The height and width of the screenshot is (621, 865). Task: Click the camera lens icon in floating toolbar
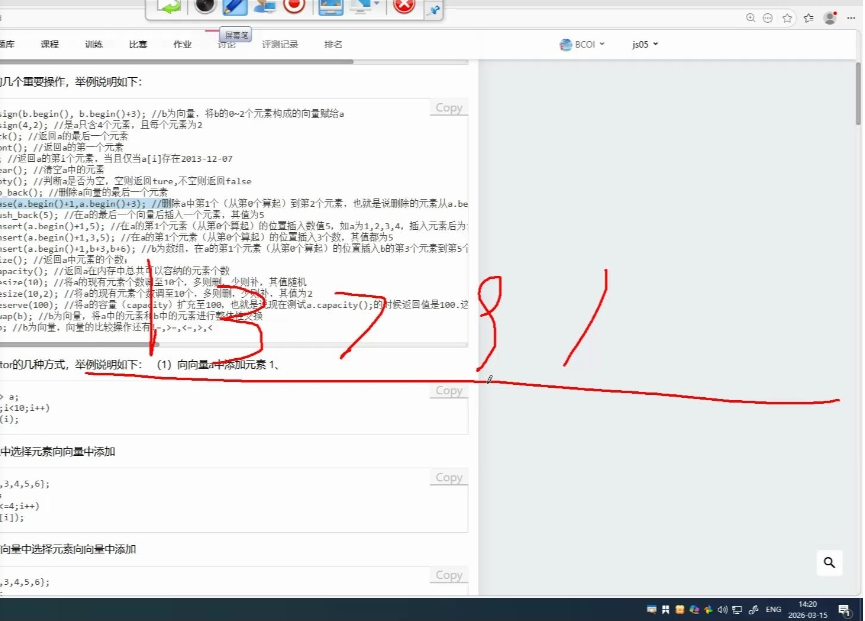point(204,6)
